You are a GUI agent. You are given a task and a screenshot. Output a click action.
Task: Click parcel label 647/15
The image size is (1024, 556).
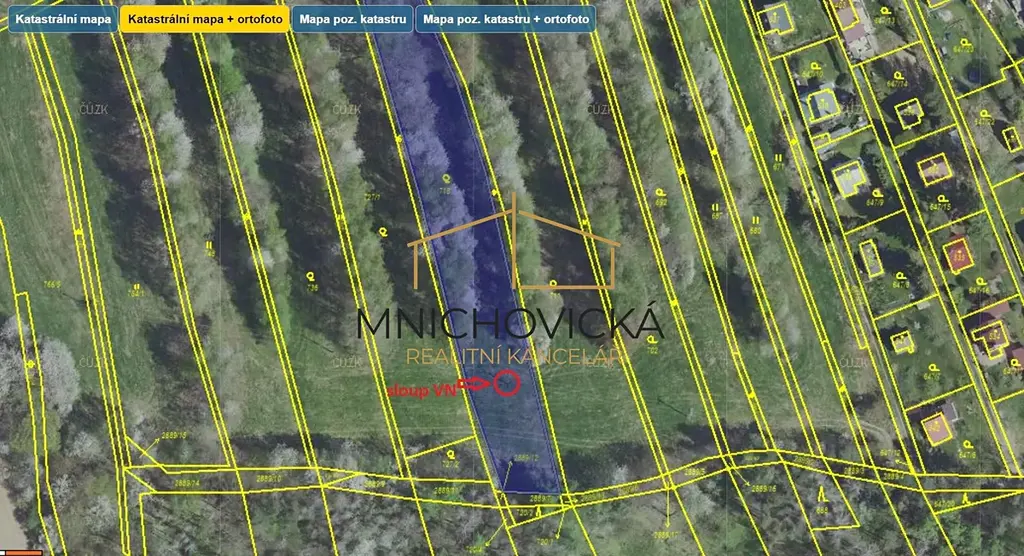(942, 207)
